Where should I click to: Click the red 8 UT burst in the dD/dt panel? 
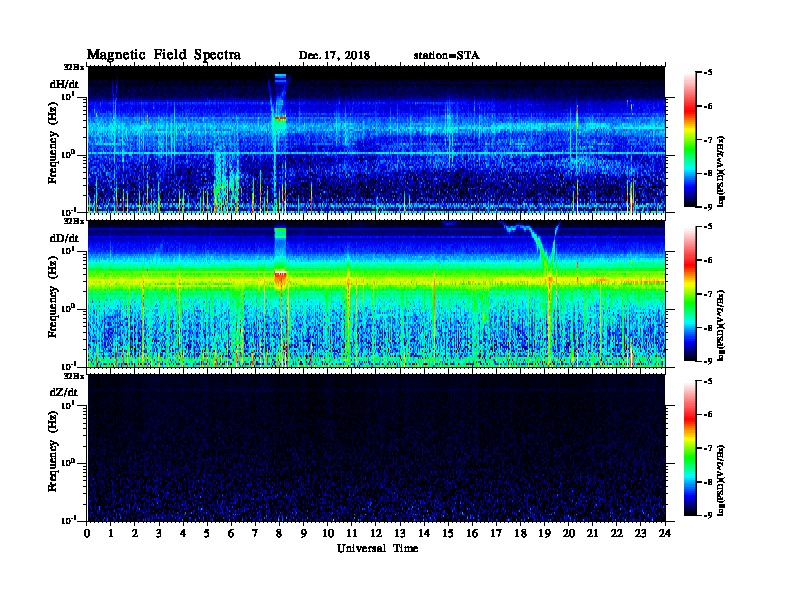pyautogui.click(x=280, y=279)
